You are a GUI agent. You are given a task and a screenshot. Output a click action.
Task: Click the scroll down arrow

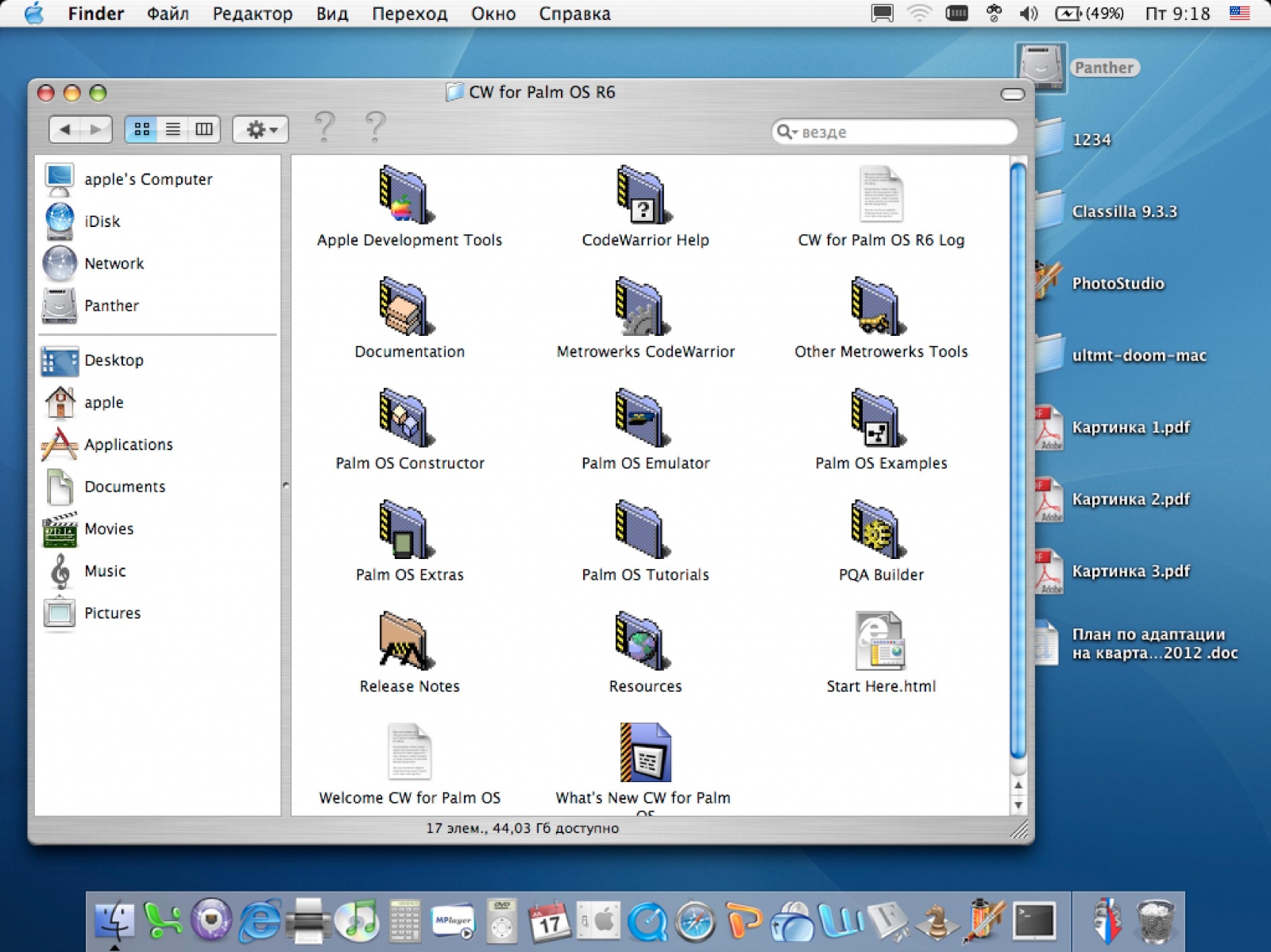[1018, 805]
